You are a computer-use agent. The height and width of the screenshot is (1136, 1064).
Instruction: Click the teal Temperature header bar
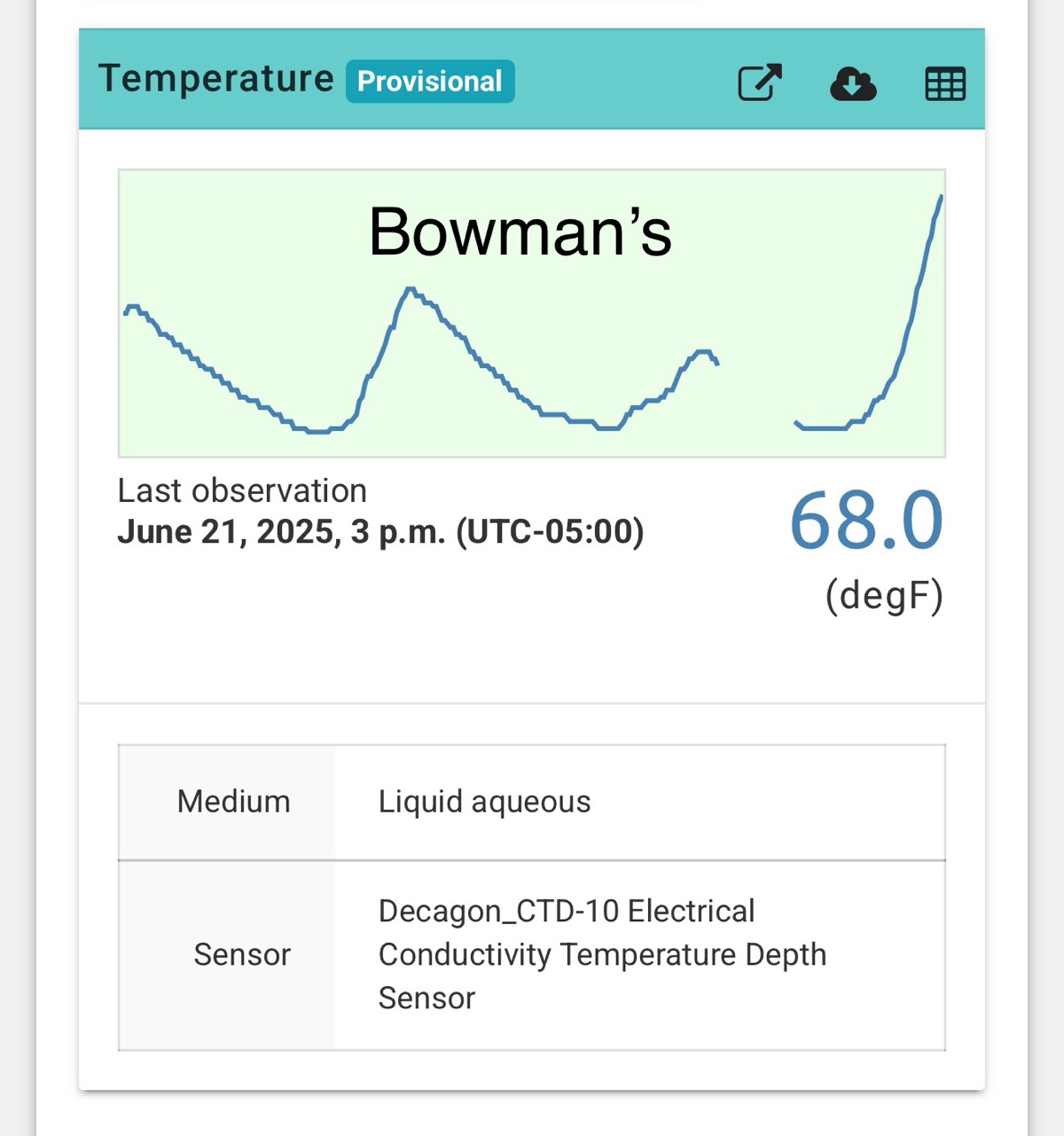pyautogui.click(x=532, y=80)
